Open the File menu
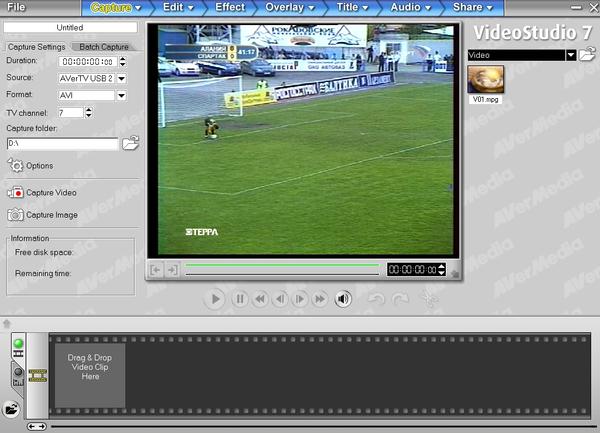Image resolution: width=600 pixels, height=433 pixels. [16, 7]
